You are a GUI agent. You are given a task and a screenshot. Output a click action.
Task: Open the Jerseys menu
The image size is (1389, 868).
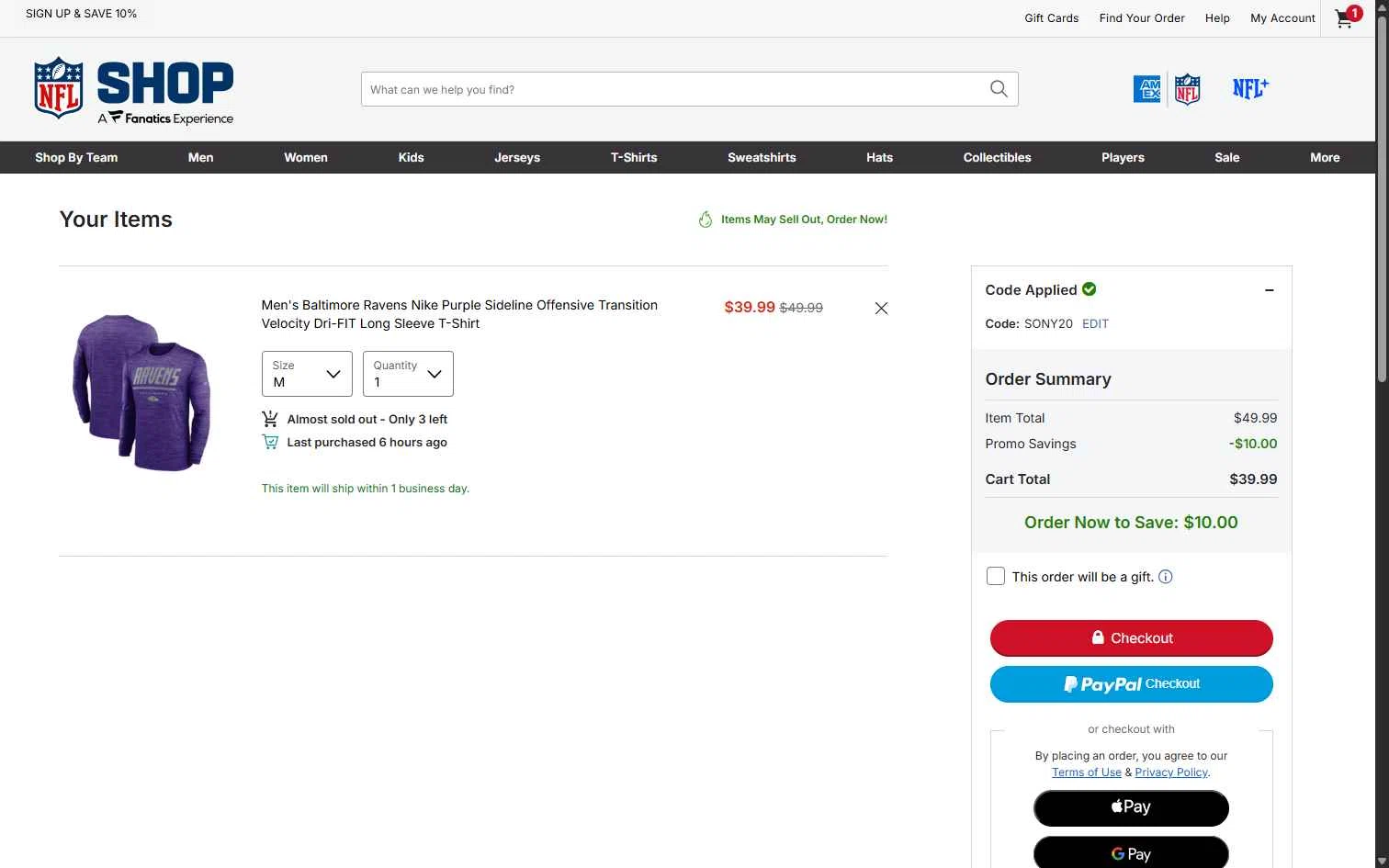[517, 157]
